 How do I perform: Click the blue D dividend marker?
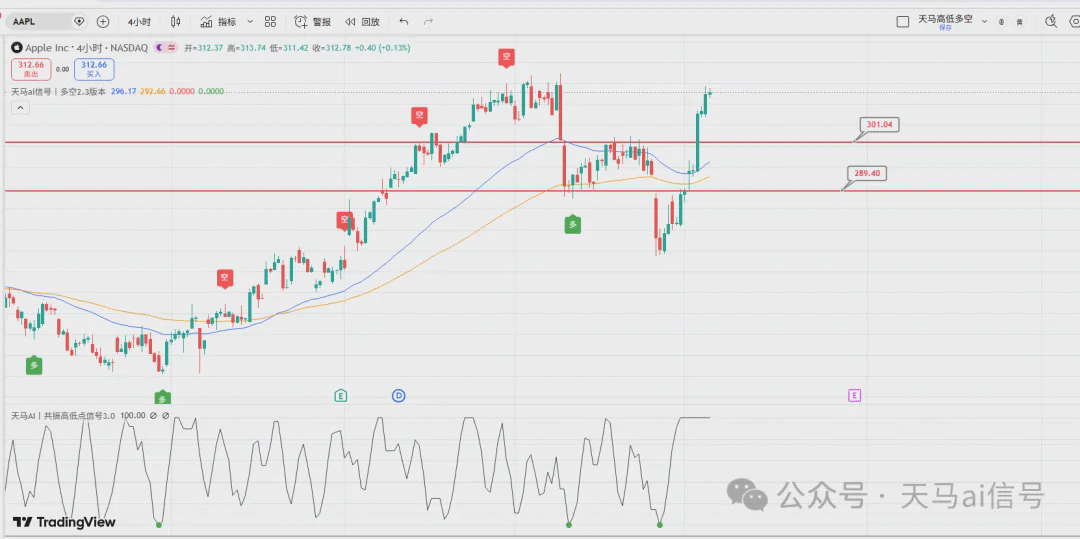(398, 395)
